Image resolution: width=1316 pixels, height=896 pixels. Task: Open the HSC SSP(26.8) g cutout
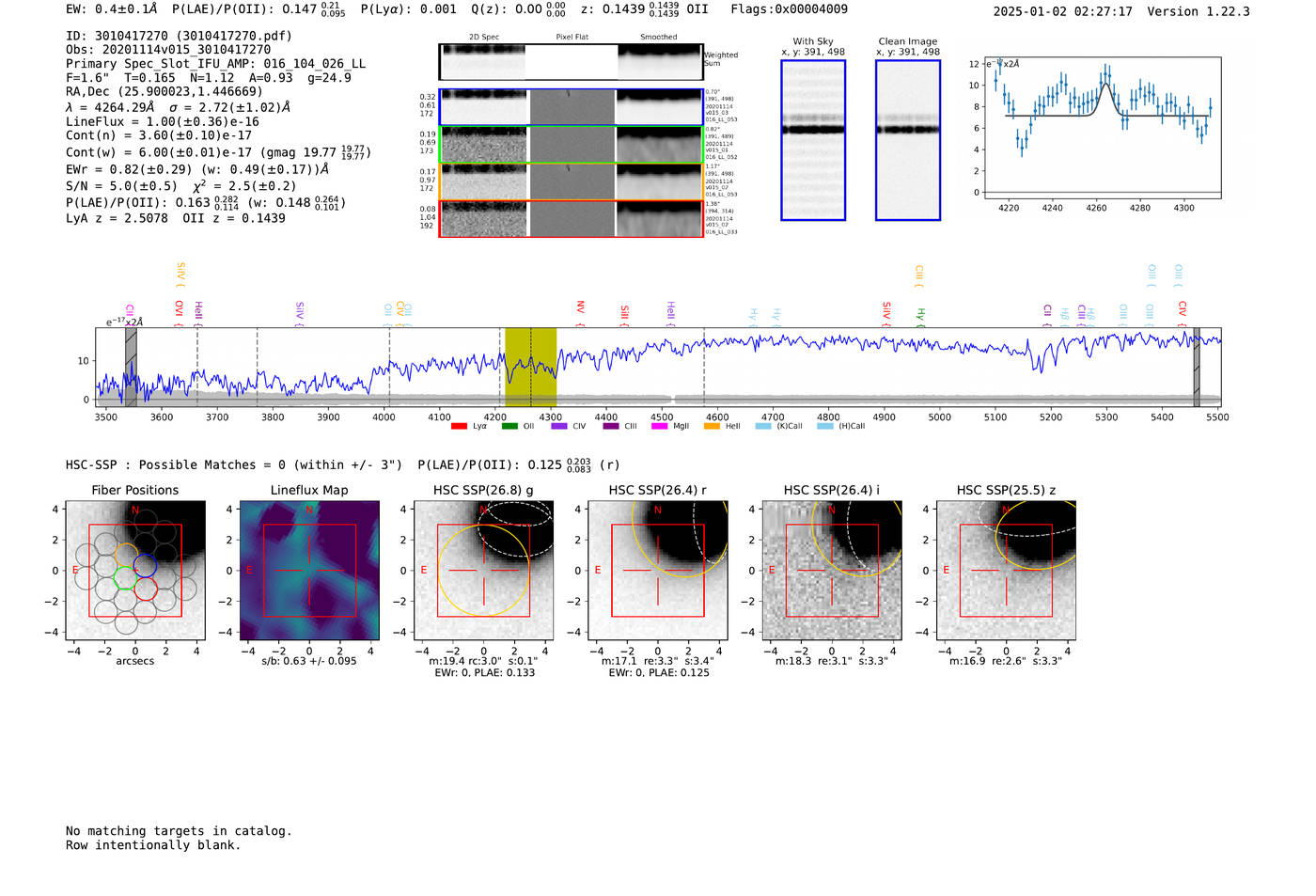(483, 571)
